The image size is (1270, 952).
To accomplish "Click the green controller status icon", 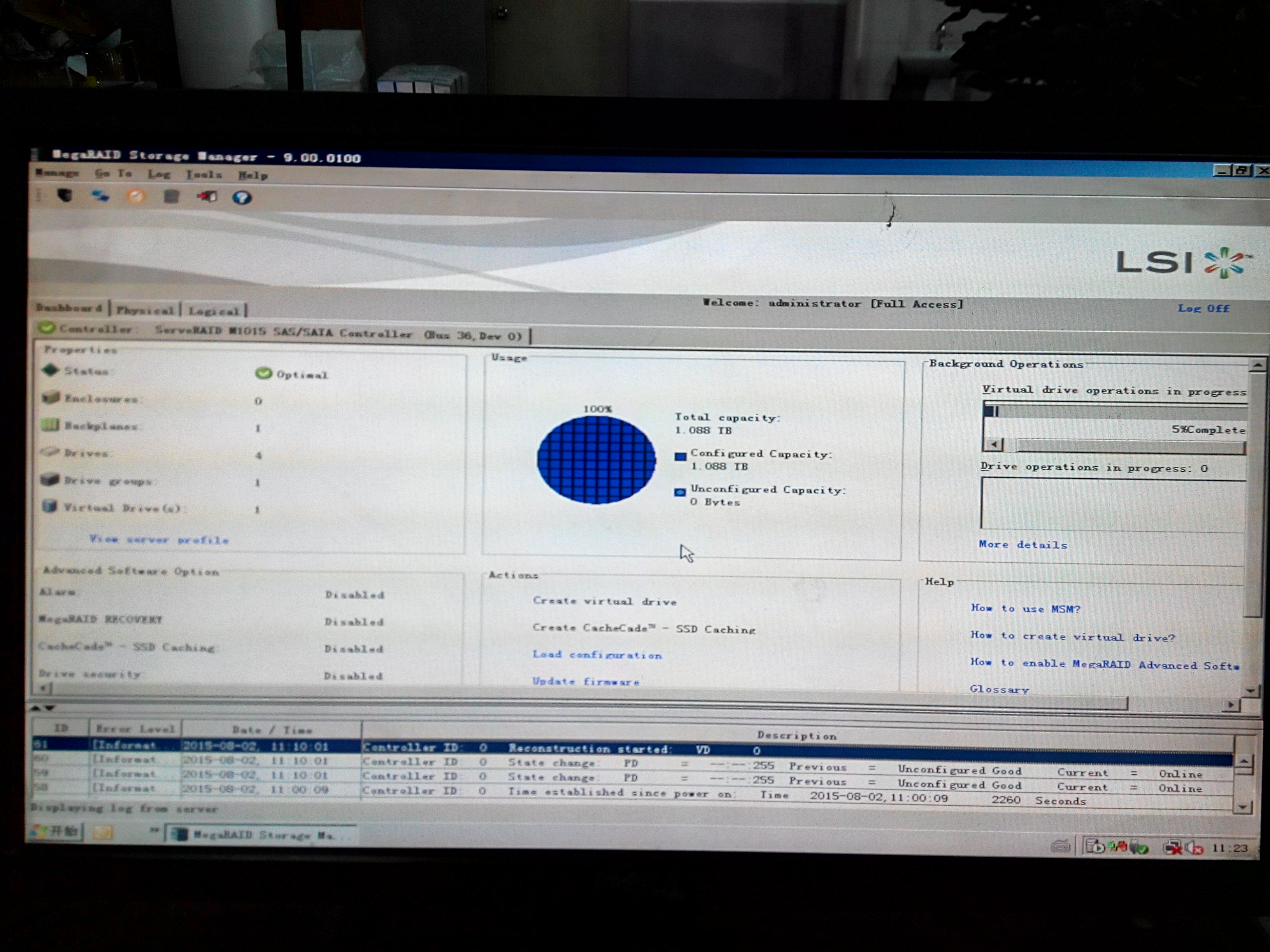I will coord(47,328).
